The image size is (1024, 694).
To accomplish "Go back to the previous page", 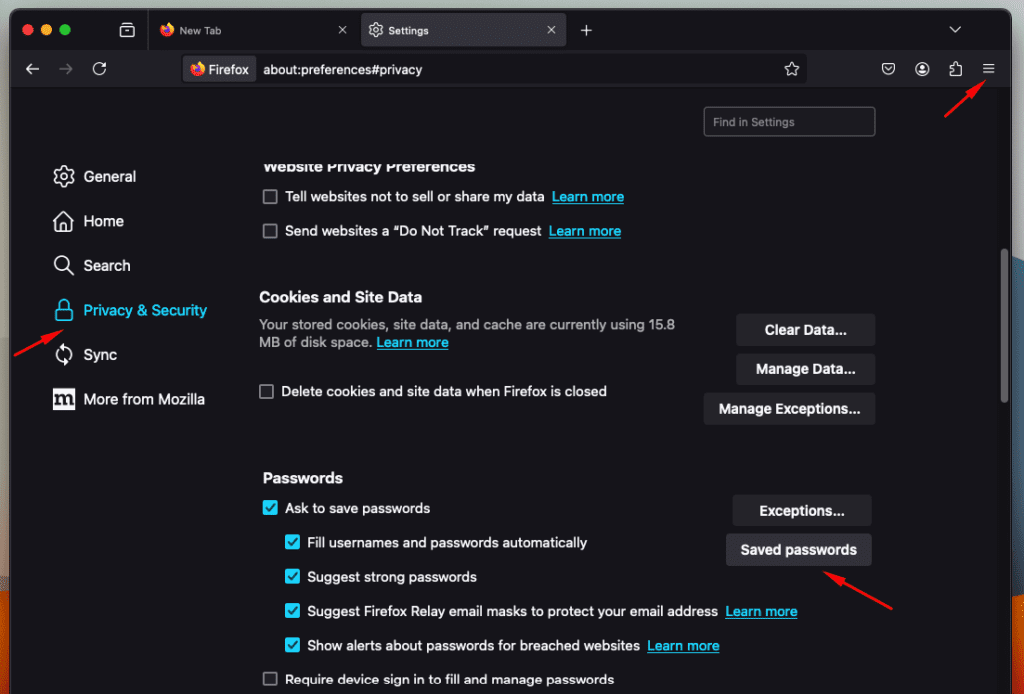I will click(33, 69).
